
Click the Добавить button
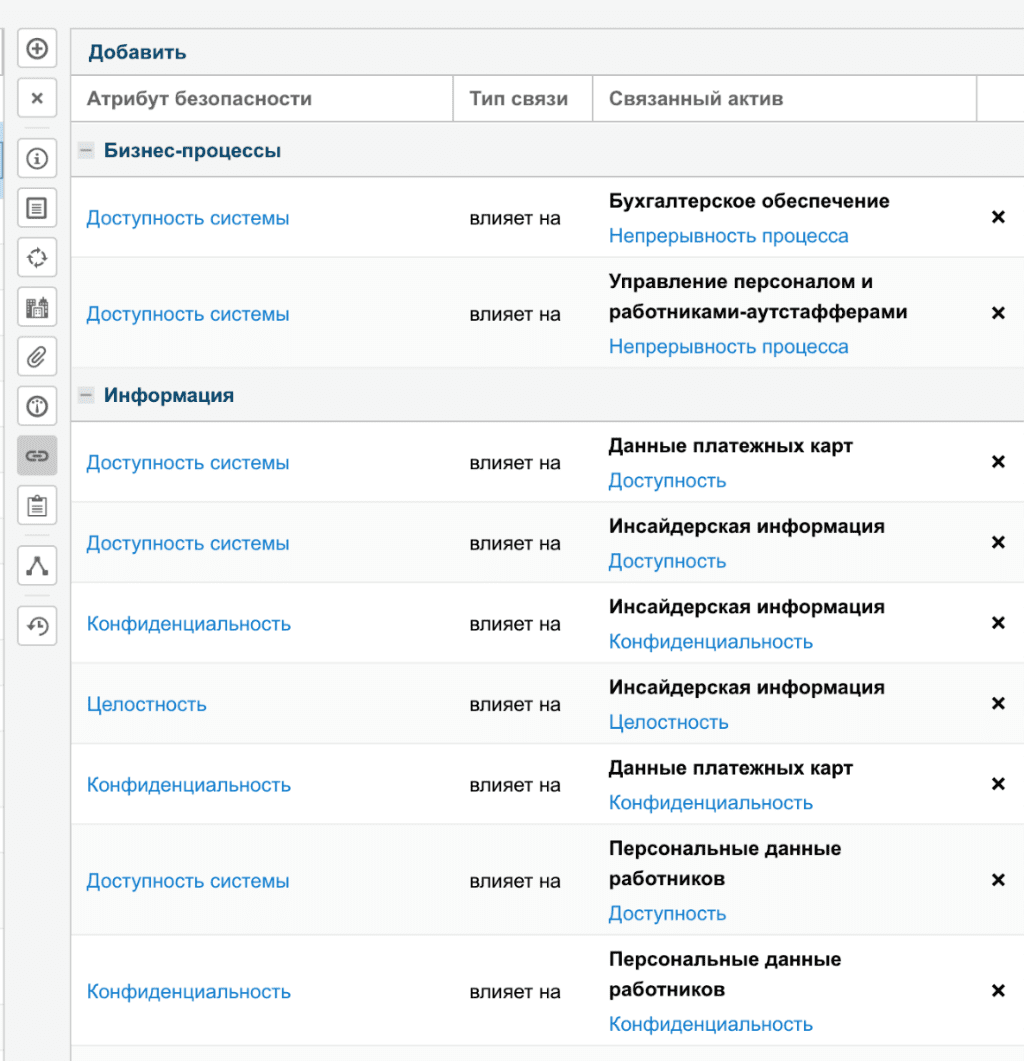coord(137,52)
